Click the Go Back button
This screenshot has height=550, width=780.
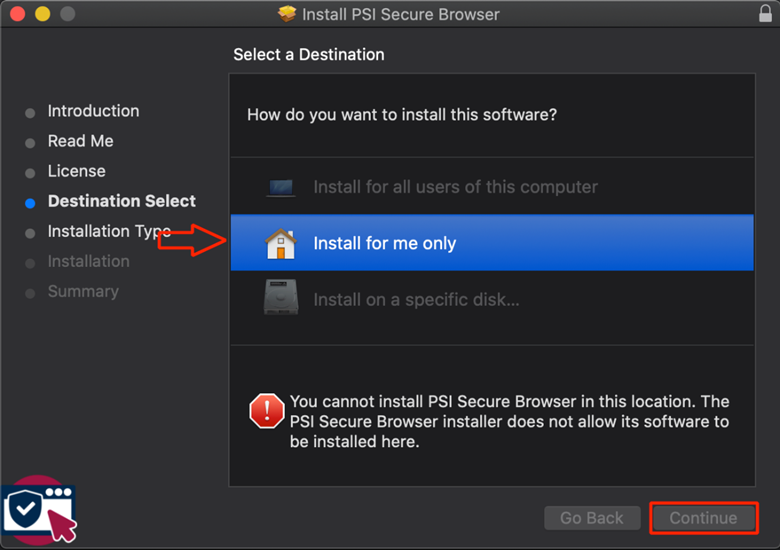pos(592,518)
